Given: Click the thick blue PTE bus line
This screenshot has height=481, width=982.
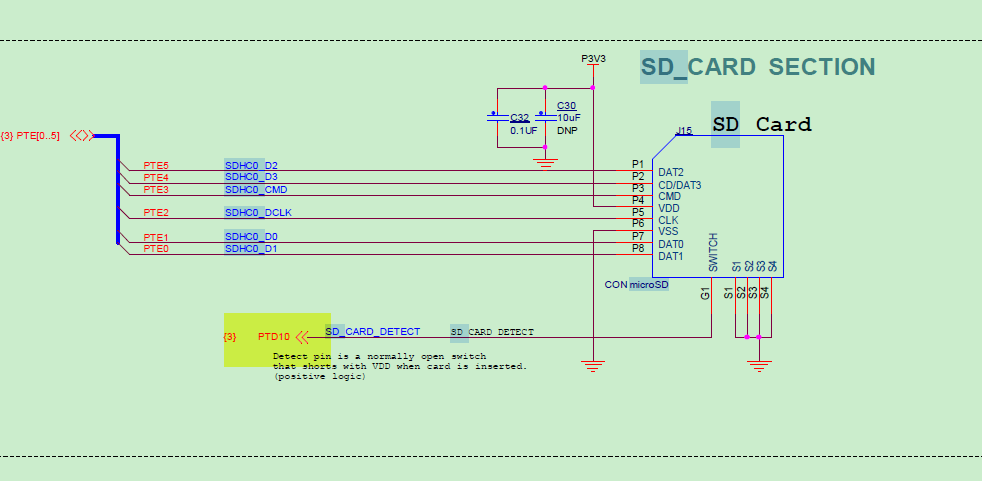Looking at the screenshot, I should [x=117, y=188].
